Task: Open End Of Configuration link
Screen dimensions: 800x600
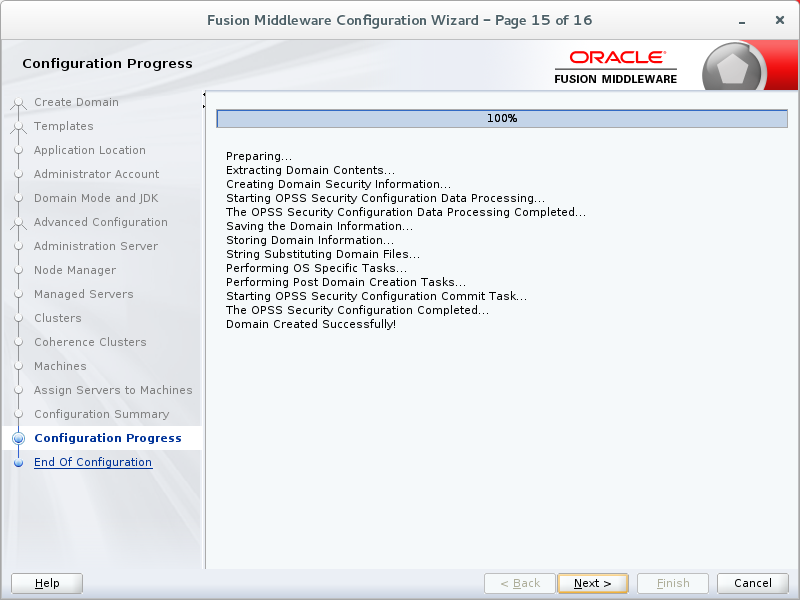Action: pyautogui.click(x=93, y=462)
